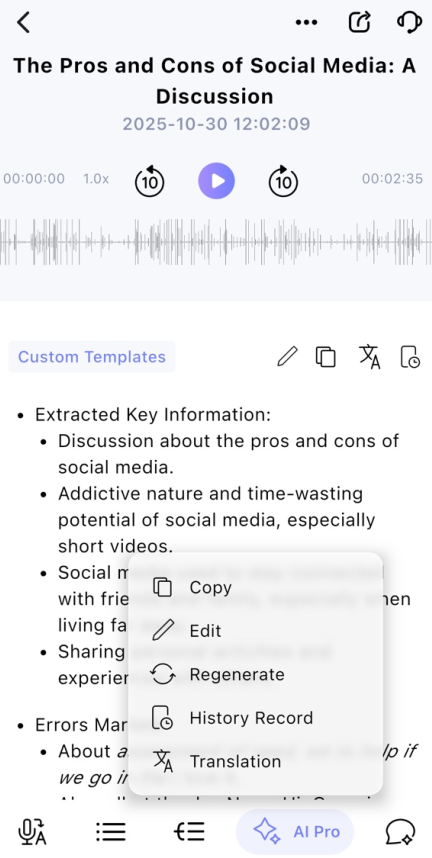The height and width of the screenshot is (858, 432).
Task: Choose History Record from the popup menu
Action: (255, 718)
